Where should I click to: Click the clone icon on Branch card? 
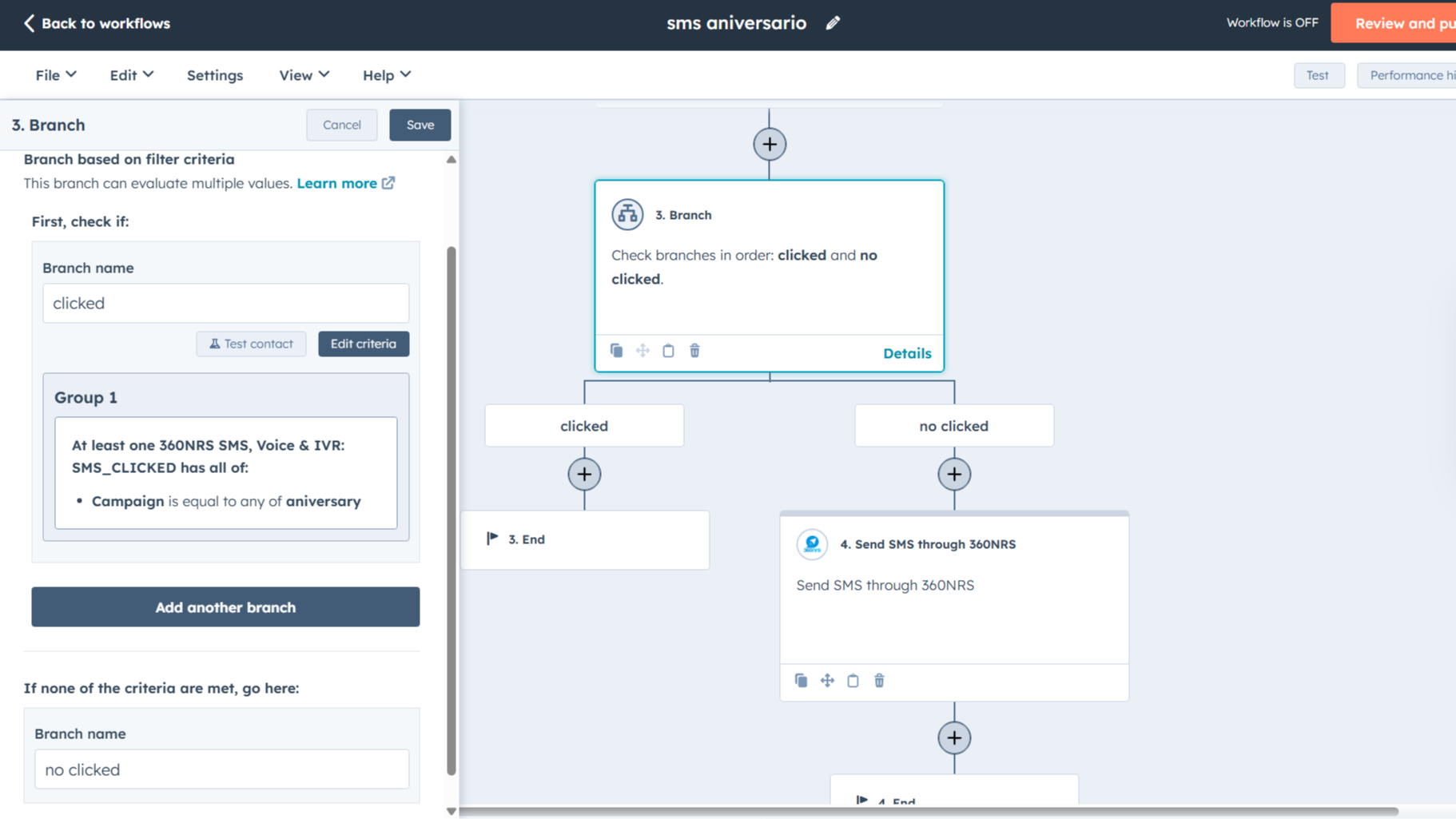(616, 351)
